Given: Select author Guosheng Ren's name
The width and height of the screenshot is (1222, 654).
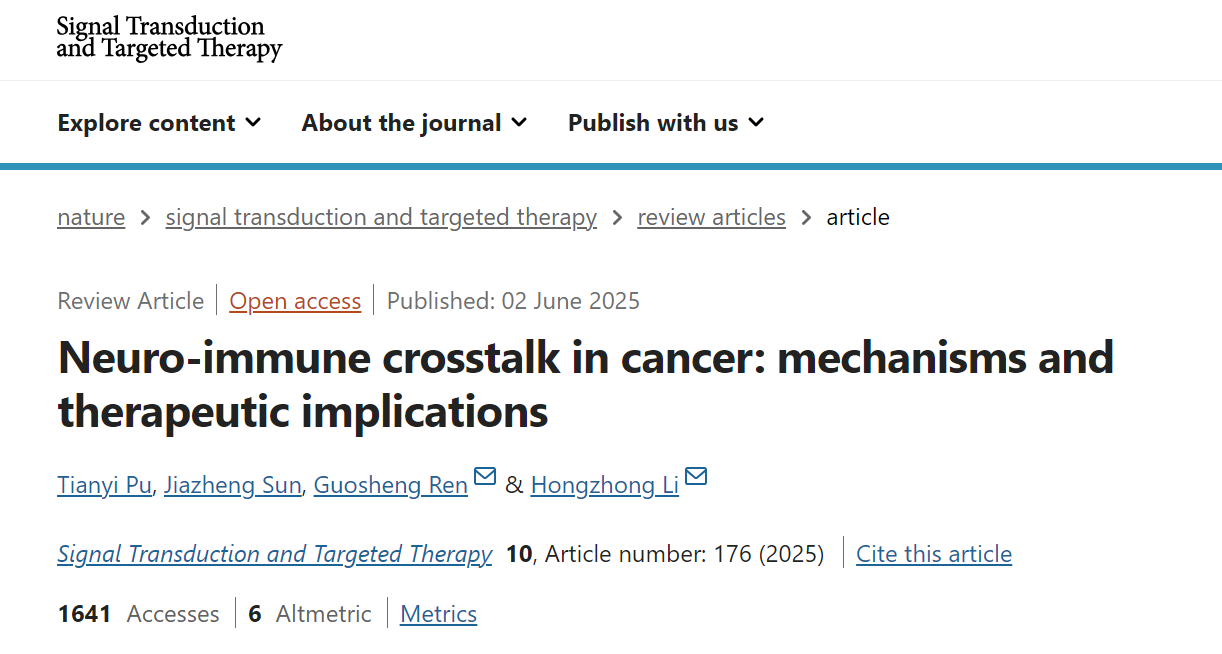Looking at the screenshot, I should tap(390, 485).
